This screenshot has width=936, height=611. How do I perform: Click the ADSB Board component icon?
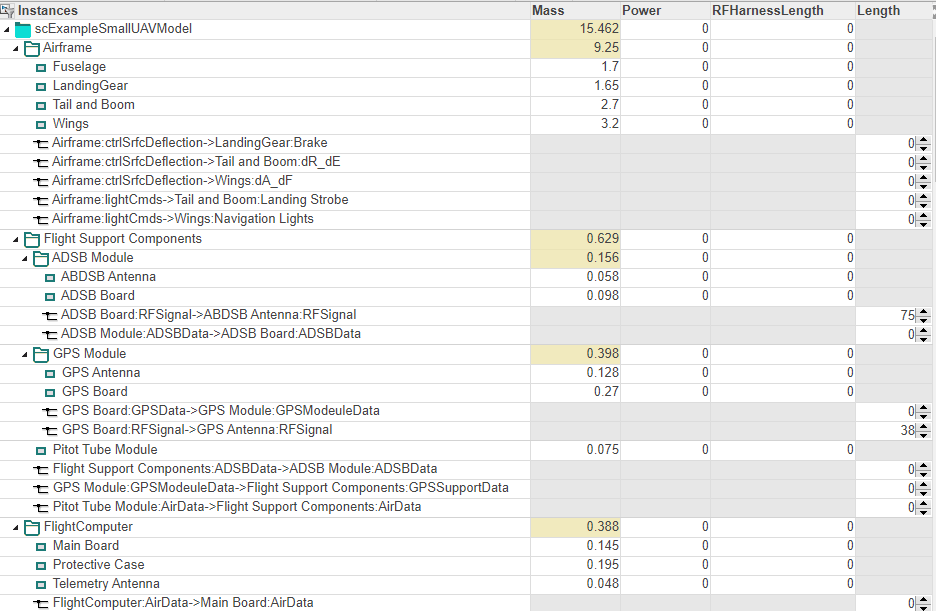pyautogui.click(x=50, y=297)
